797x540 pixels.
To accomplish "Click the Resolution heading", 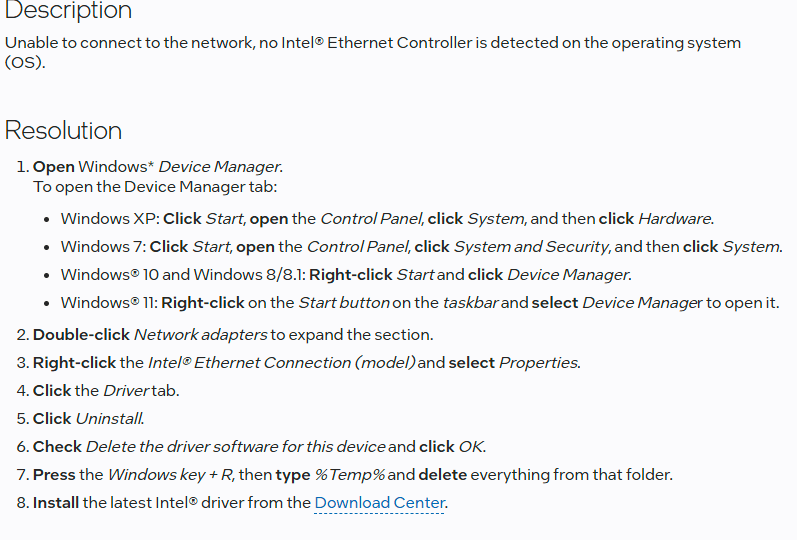I will coord(64,130).
